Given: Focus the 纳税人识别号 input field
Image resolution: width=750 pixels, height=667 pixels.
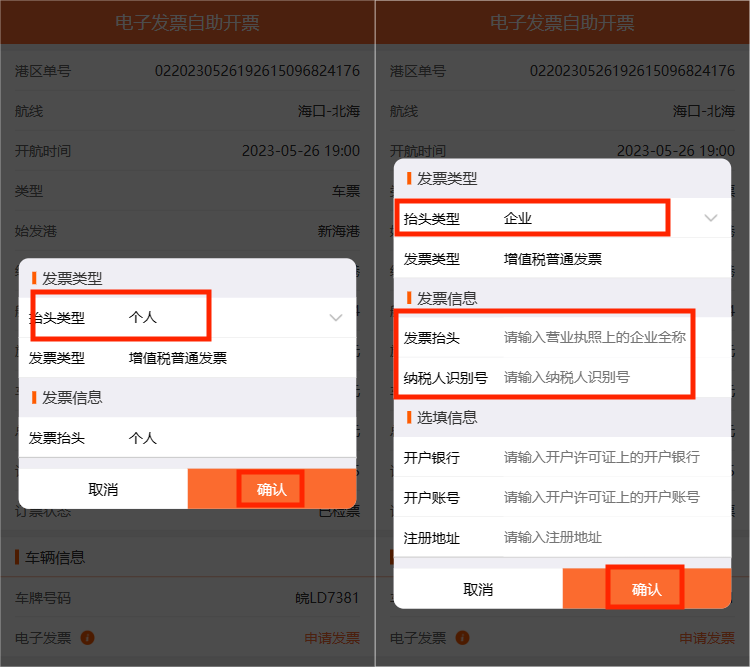Looking at the screenshot, I should tap(595, 378).
